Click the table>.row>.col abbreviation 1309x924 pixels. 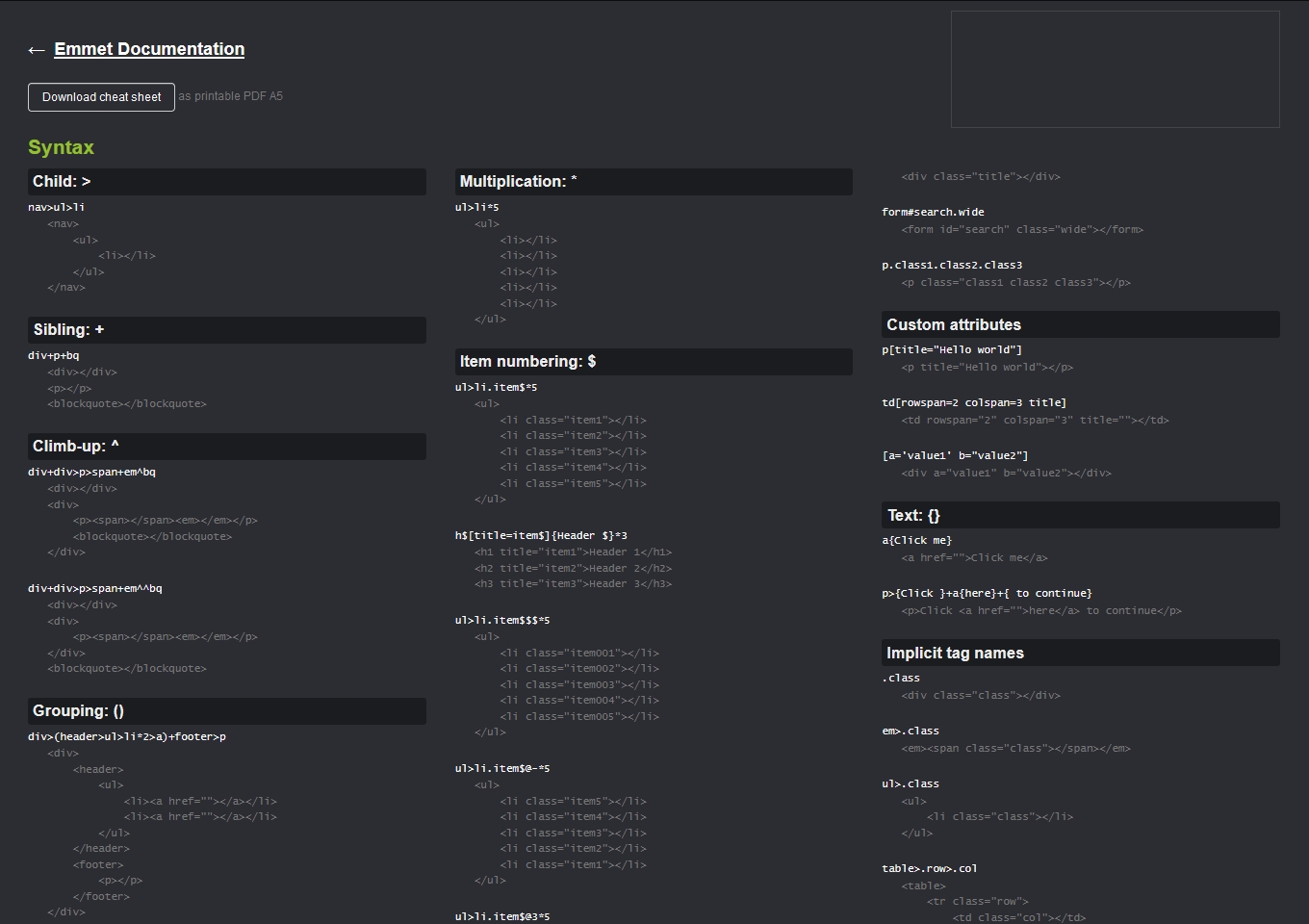[x=930, y=868]
